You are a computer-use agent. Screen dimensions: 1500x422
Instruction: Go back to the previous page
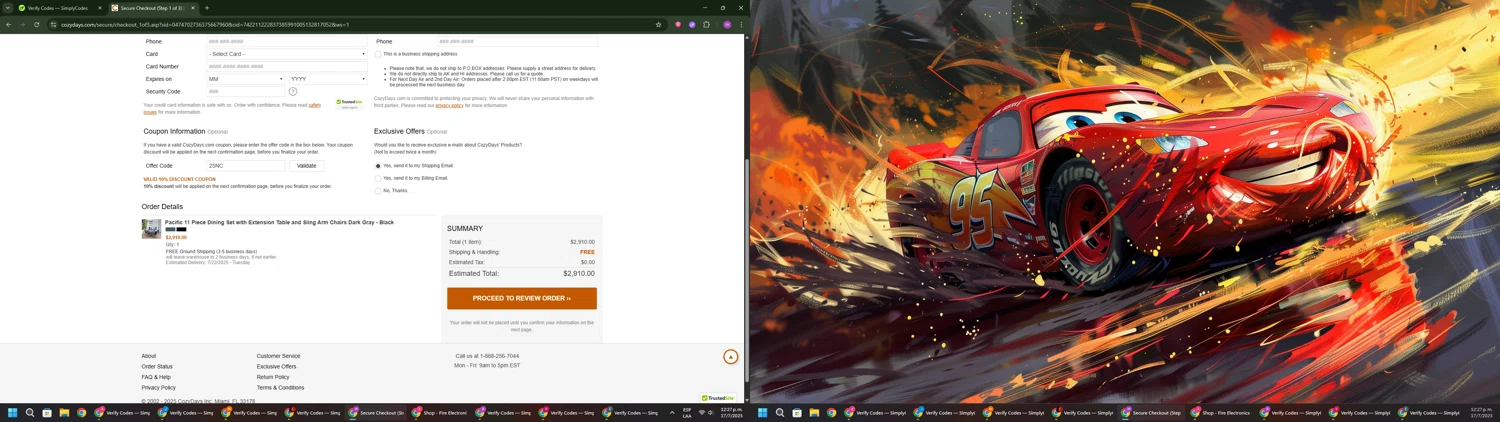tap(9, 24)
